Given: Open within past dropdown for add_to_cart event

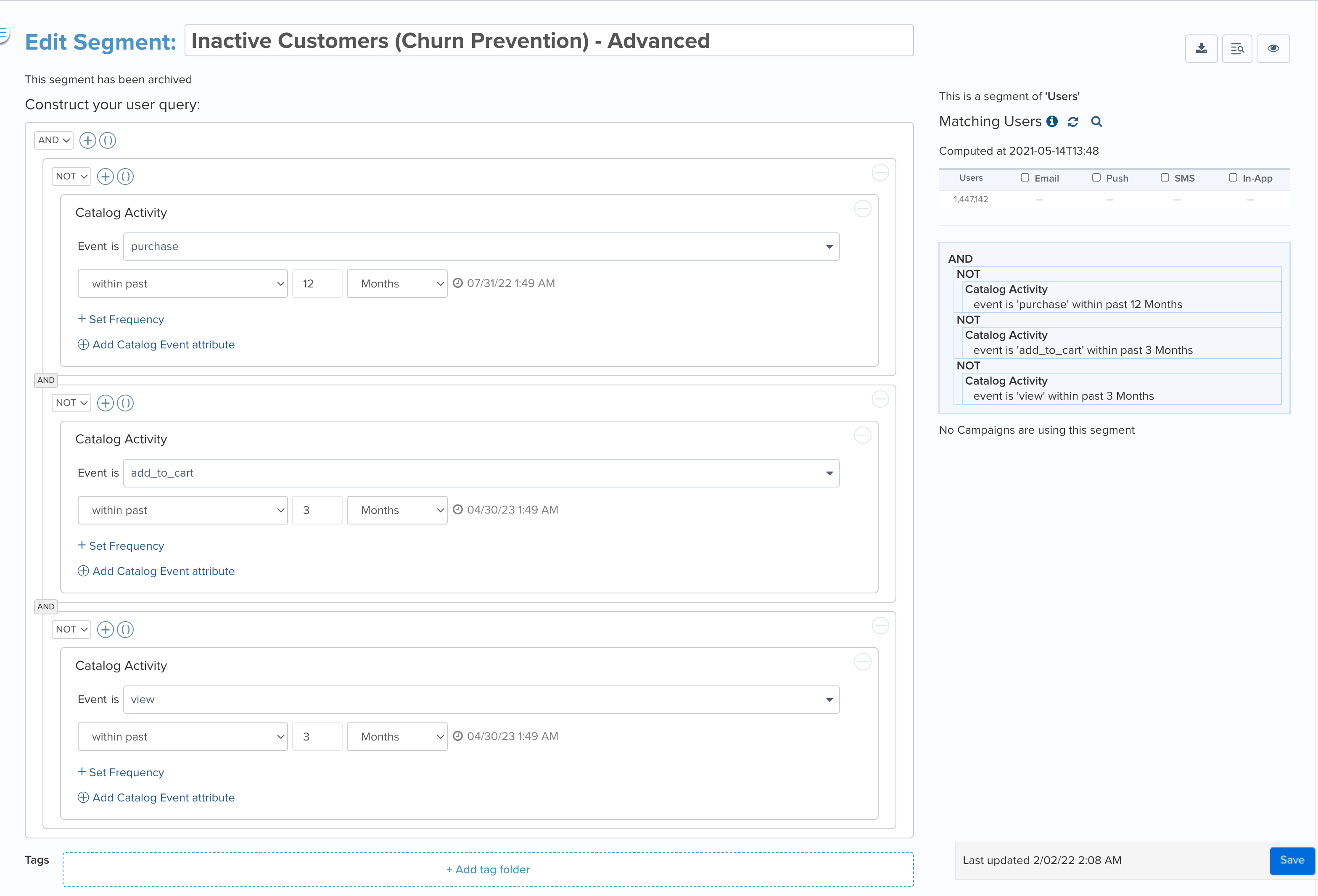Looking at the screenshot, I should point(182,510).
